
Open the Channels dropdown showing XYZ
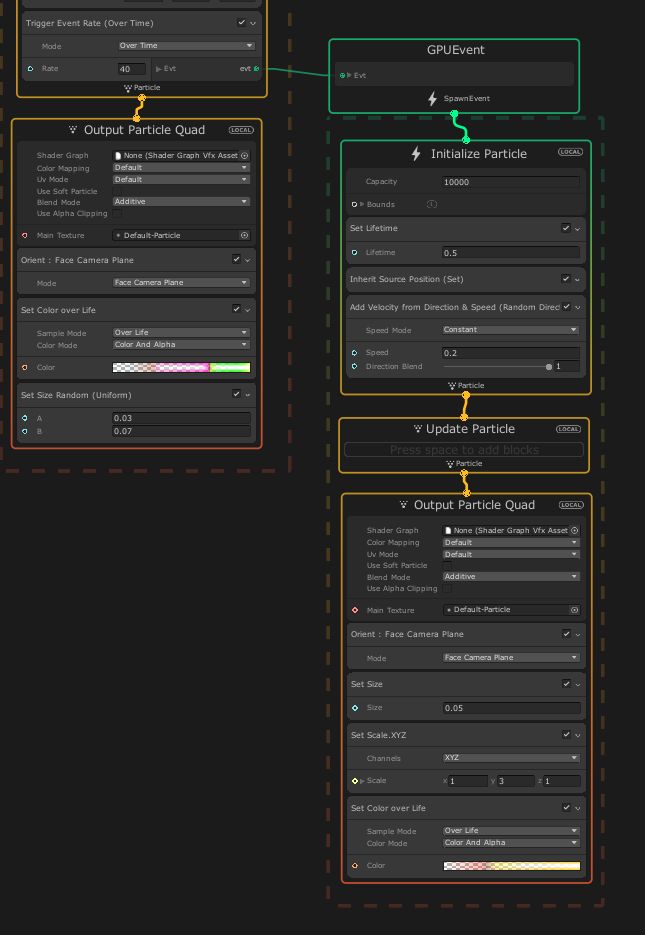(x=511, y=759)
